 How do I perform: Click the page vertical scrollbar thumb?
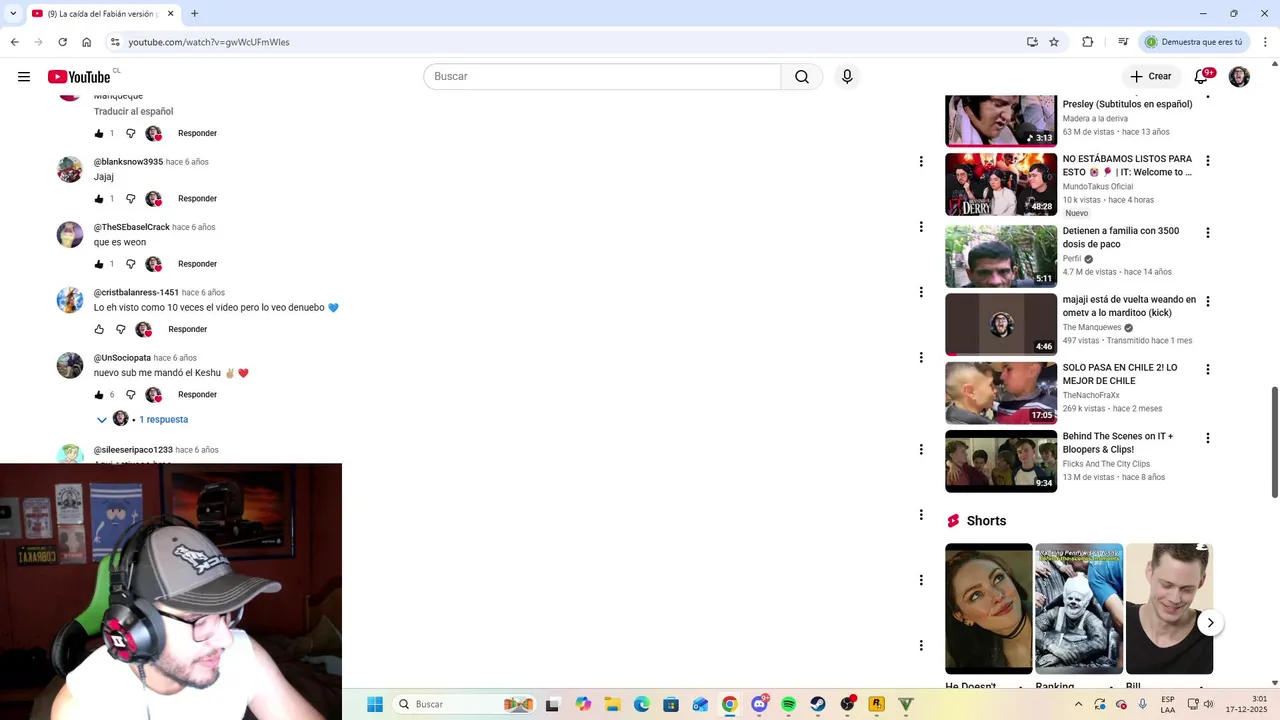(1274, 442)
